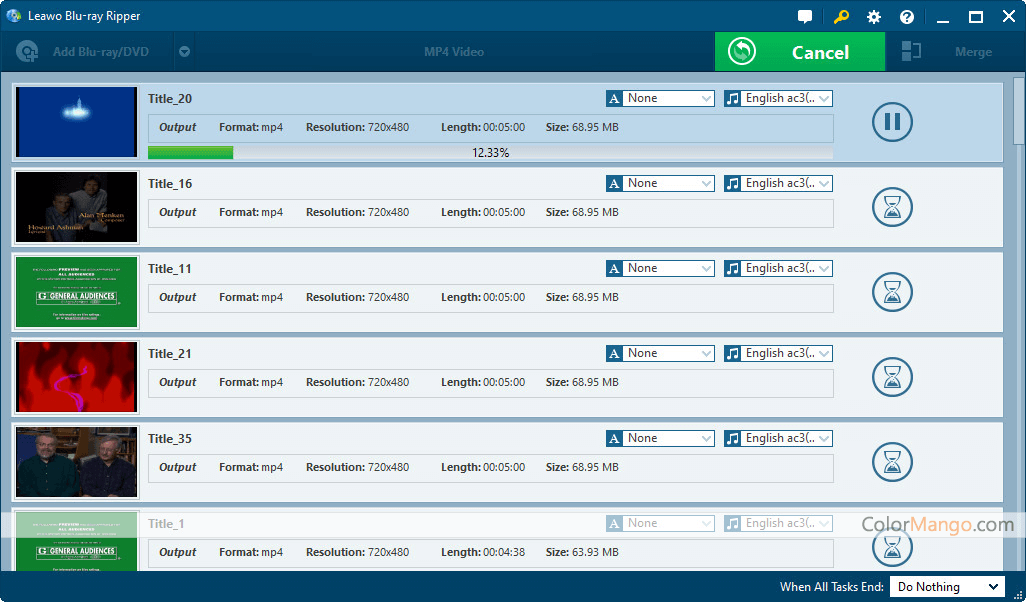Open the When All Tasks End dropdown
The image size is (1026, 602).
click(x=946, y=587)
